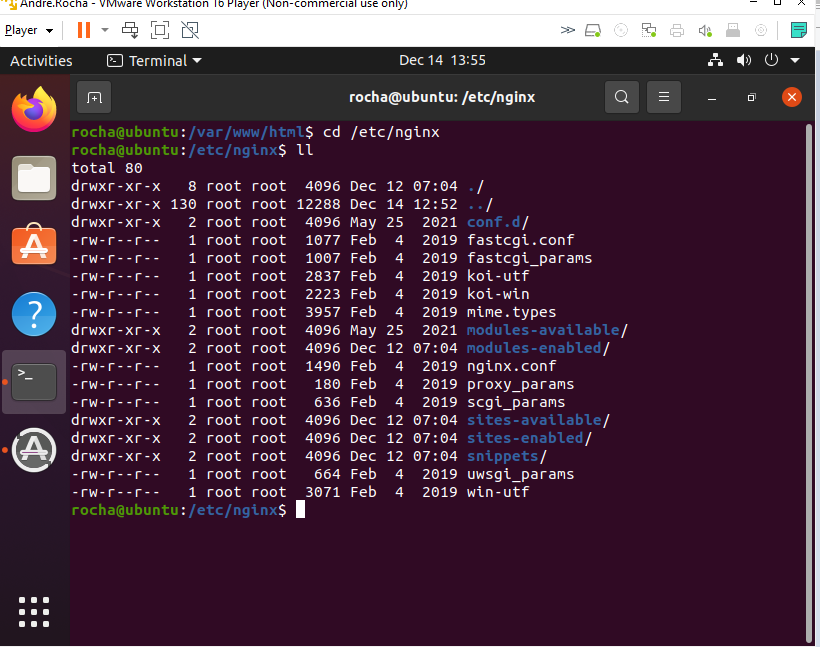Click the VM sound adapter icon
The width and height of the screenshot is (820, 647).
(x=704, y=30)
